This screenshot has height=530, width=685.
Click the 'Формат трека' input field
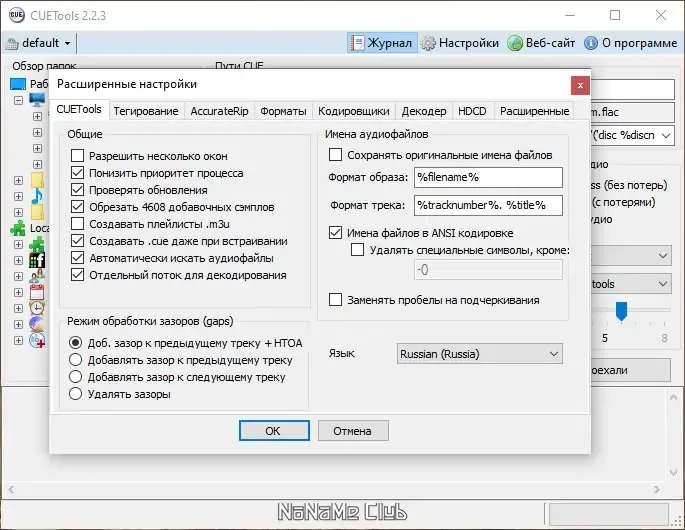pyautogui.click(x=488, y=205)
